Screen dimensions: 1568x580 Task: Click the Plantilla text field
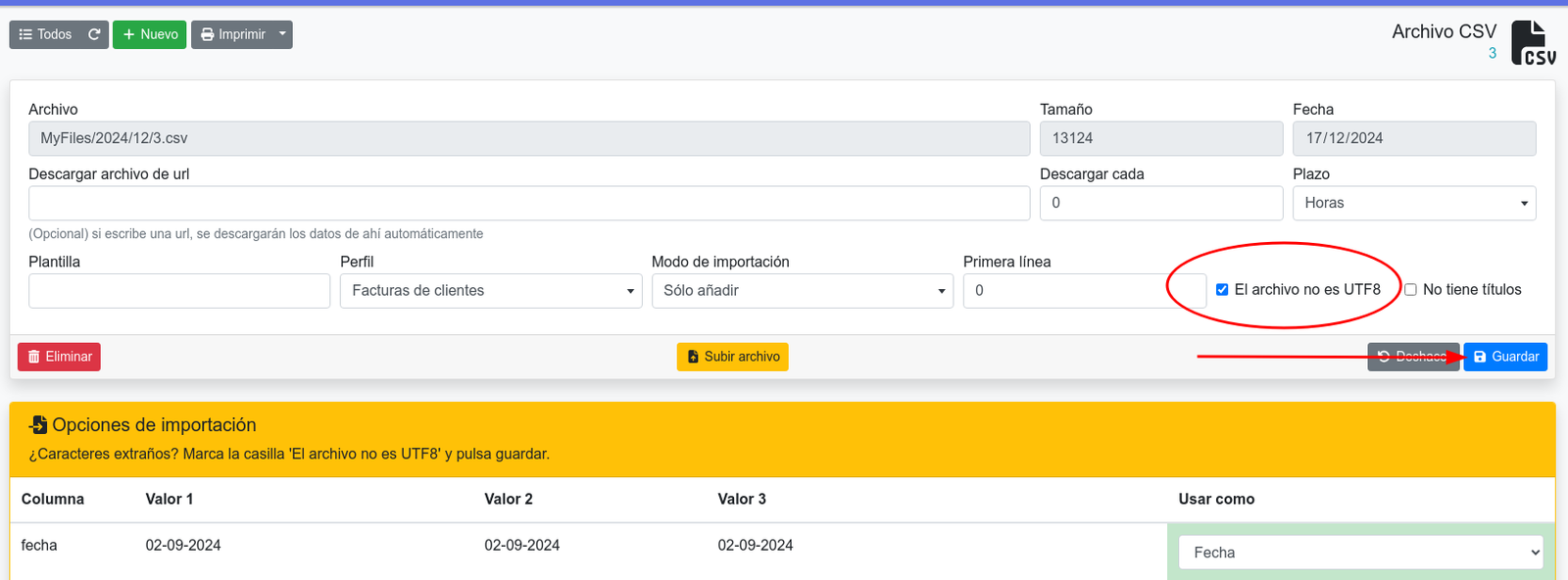(x=179, y=291)
